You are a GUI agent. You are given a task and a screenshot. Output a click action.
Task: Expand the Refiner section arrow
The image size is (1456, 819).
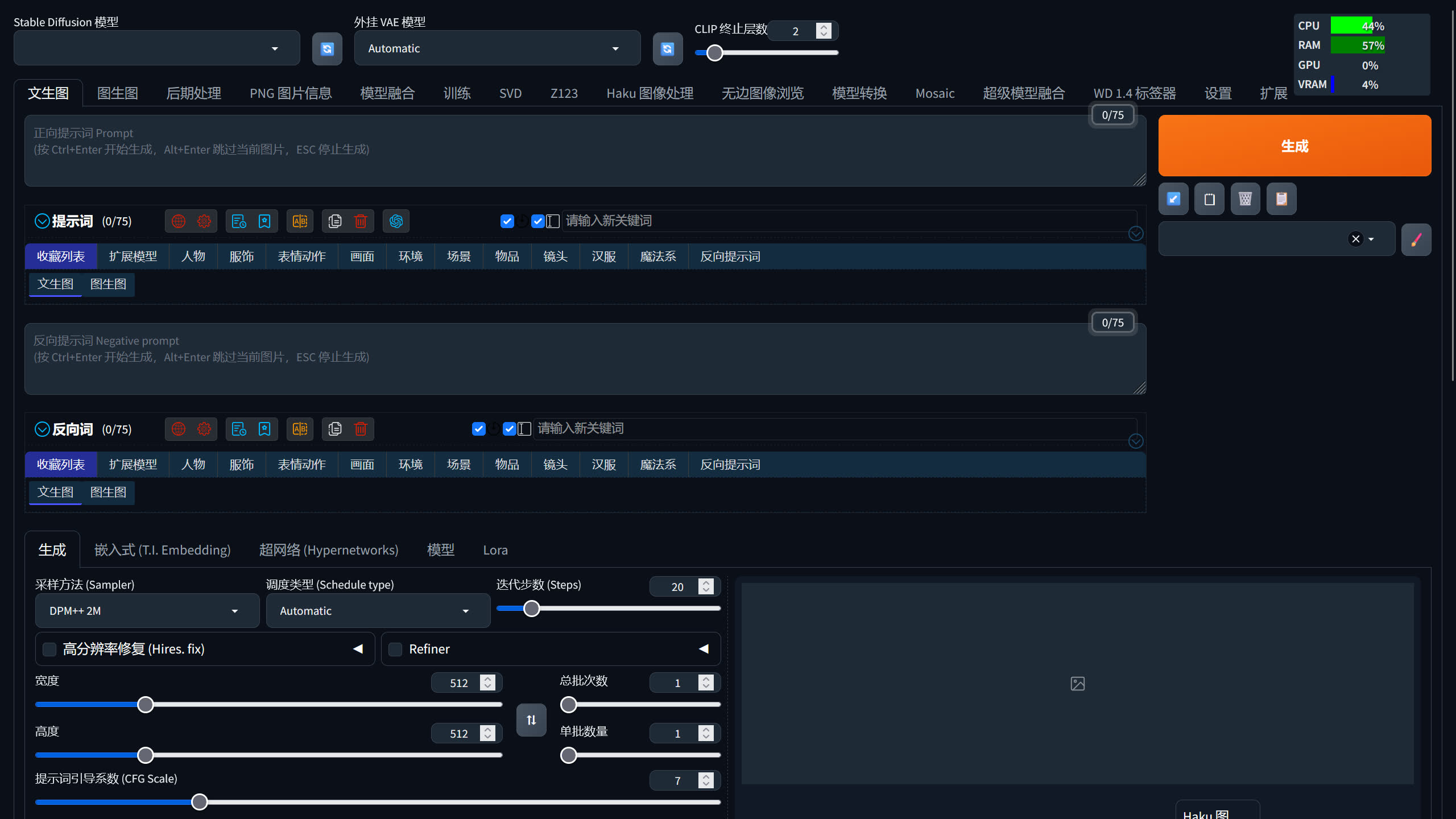[x=704, y=649]
